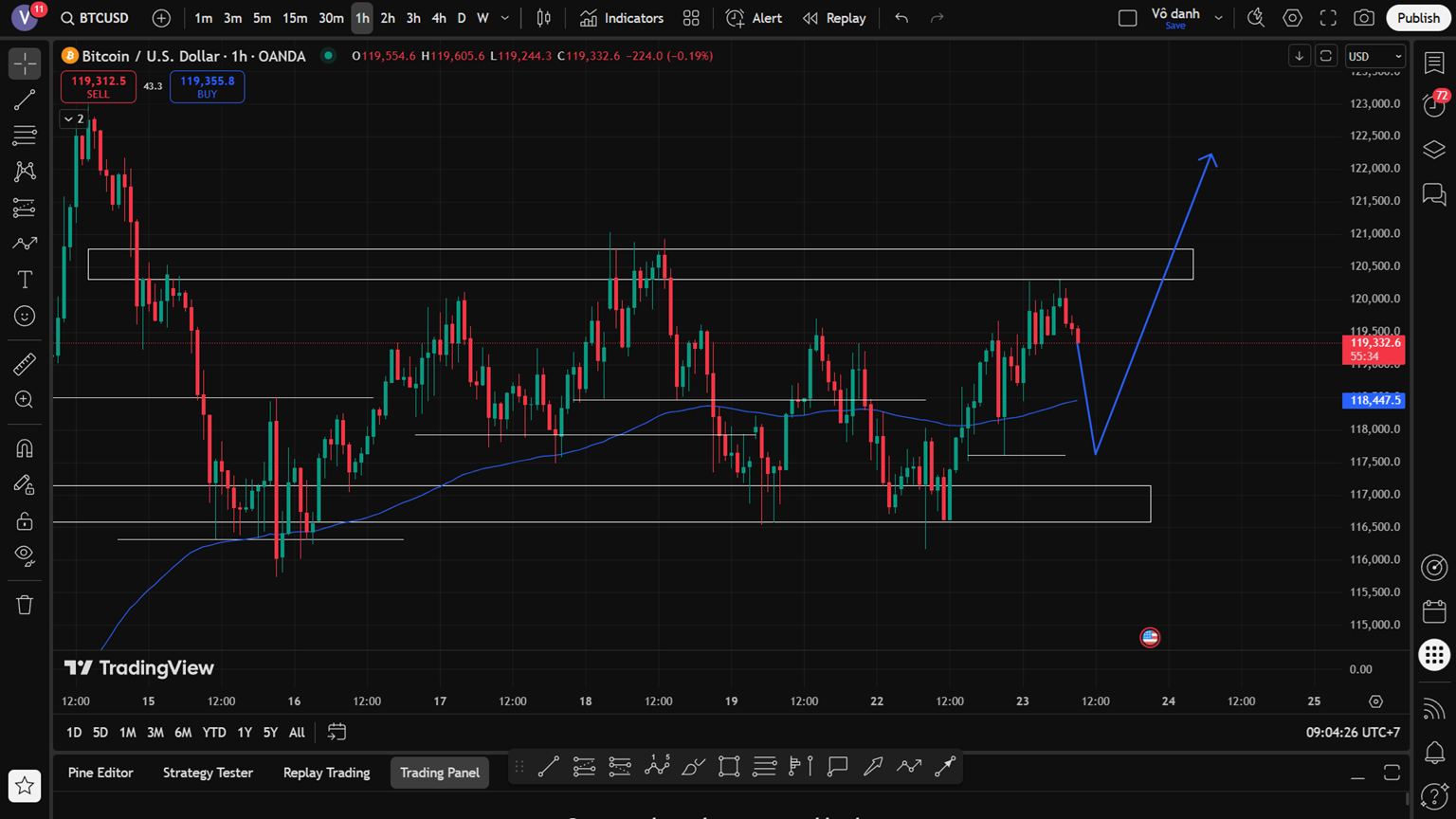
Task: Select the daily D timeframe
Action: tap(462, 18)
